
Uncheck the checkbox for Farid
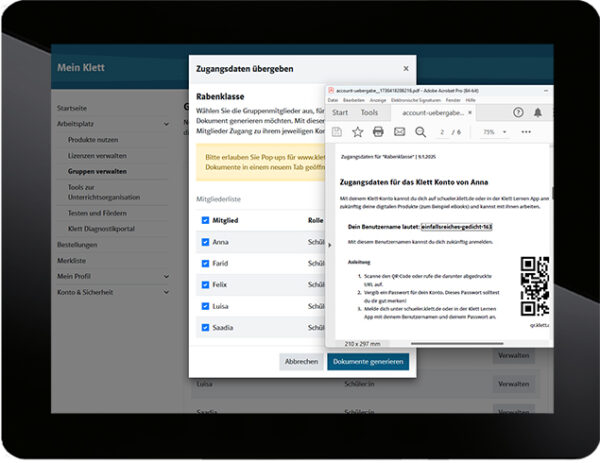tap(205, 264)
